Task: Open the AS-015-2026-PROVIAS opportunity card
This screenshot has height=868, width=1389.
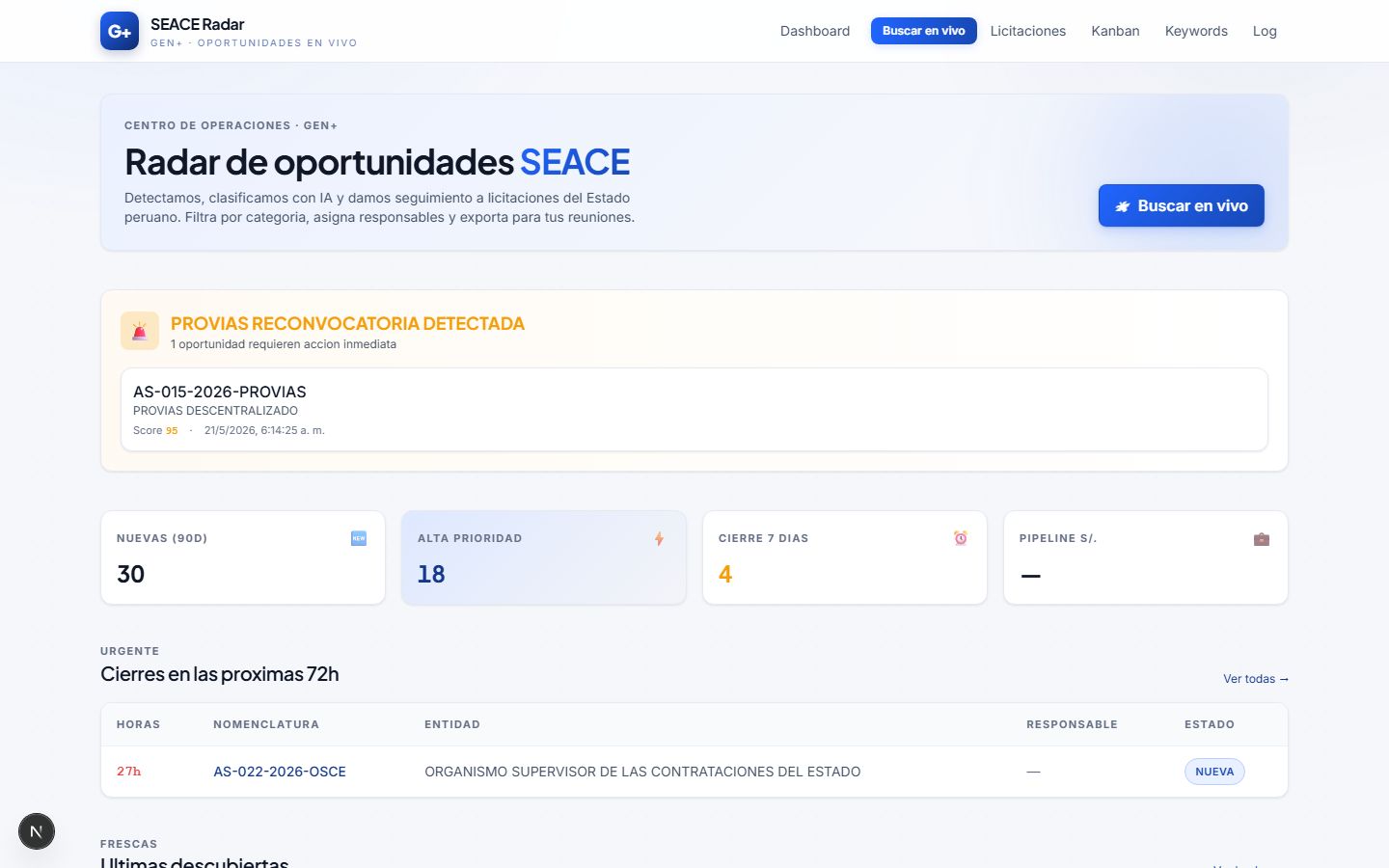Action: tap(694, 409)
